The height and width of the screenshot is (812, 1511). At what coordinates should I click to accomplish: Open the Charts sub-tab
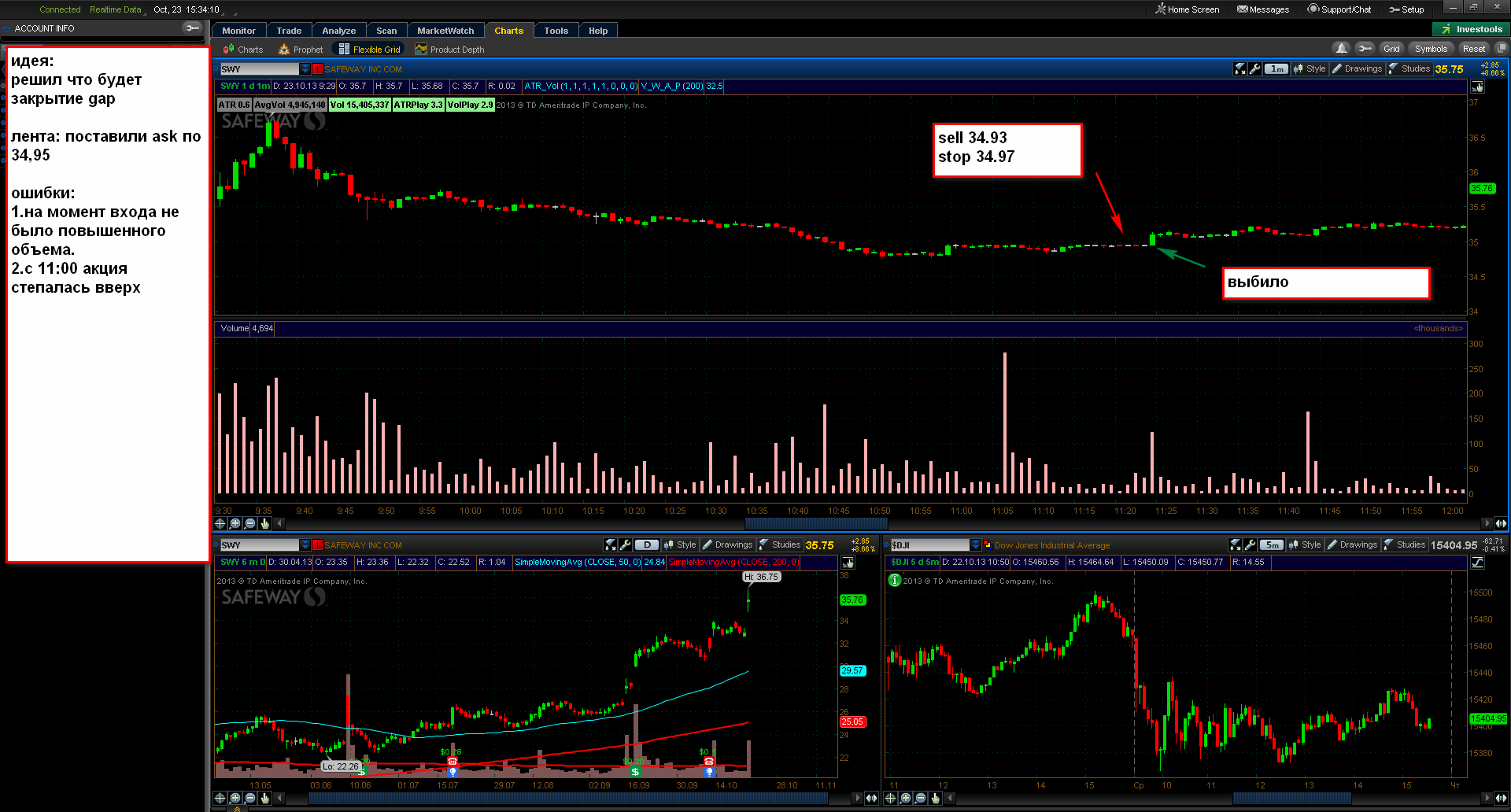pyautogui.click(x=243, y=50)
